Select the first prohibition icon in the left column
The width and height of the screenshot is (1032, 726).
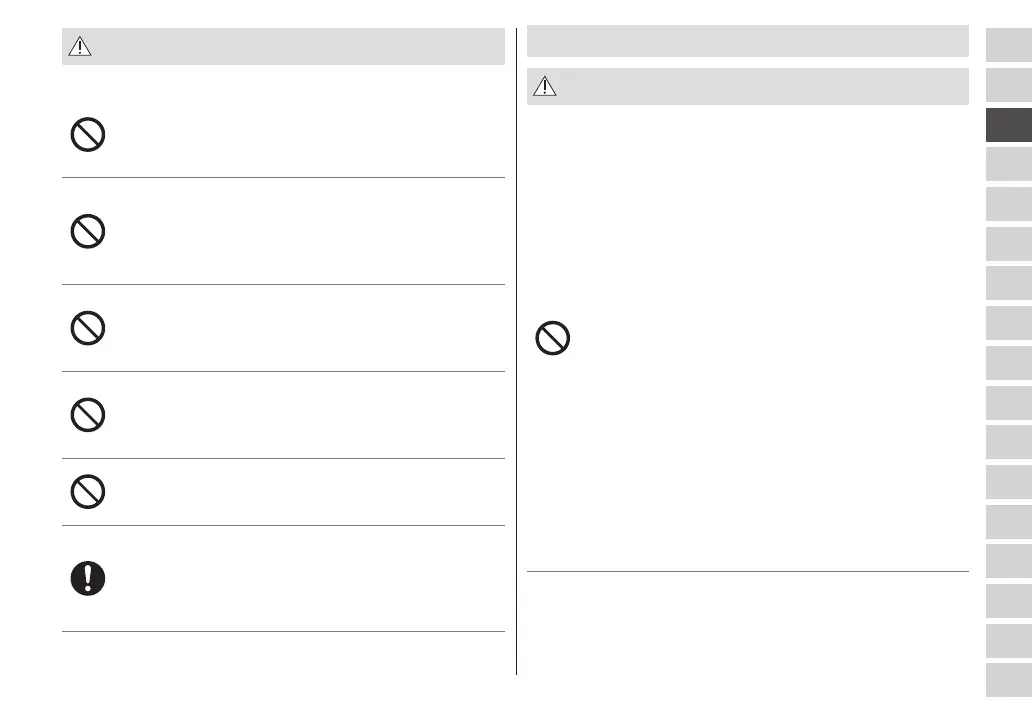click(x=88, y=135)
